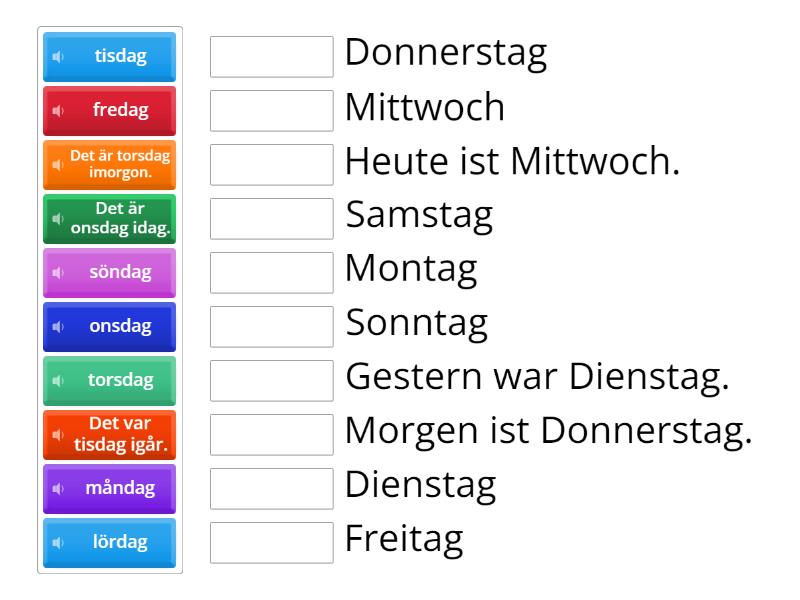Click the answer box beside "Samstag"
The width and height of the screenshot is (800, 600).
coord(272,219)
